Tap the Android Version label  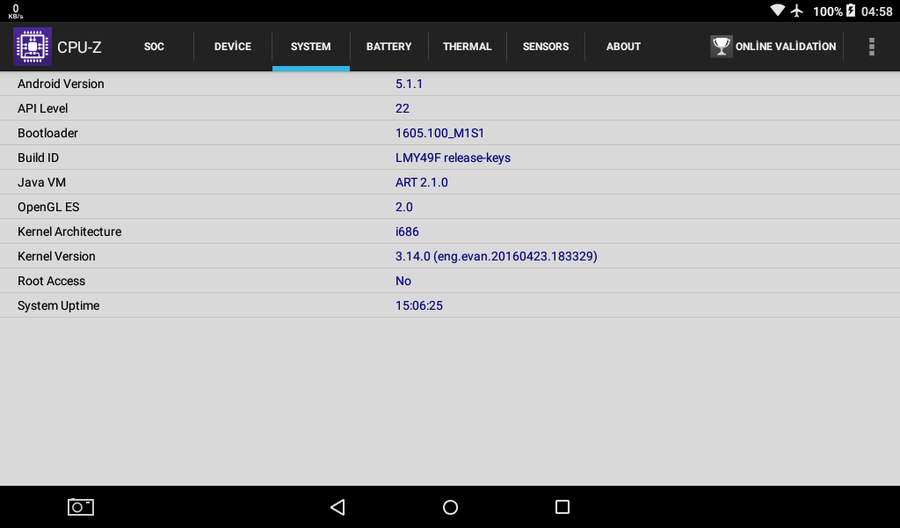click(x=61, y=84)
